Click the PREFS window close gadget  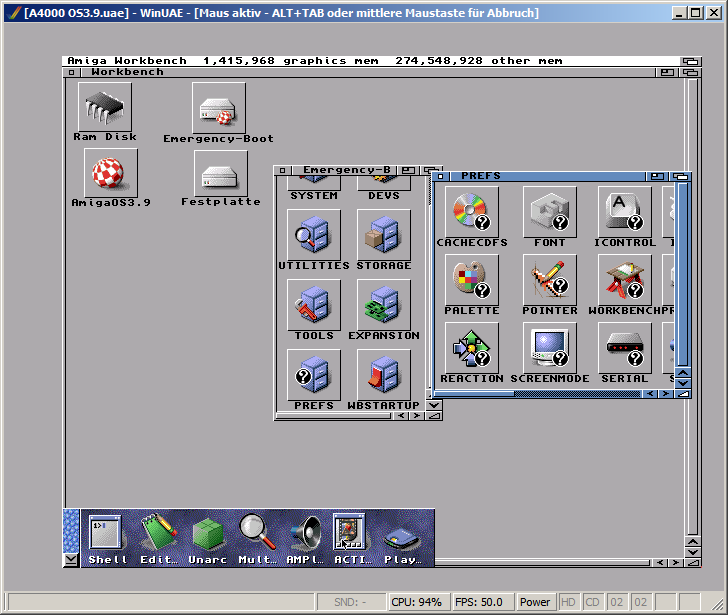tap(441, 176)
